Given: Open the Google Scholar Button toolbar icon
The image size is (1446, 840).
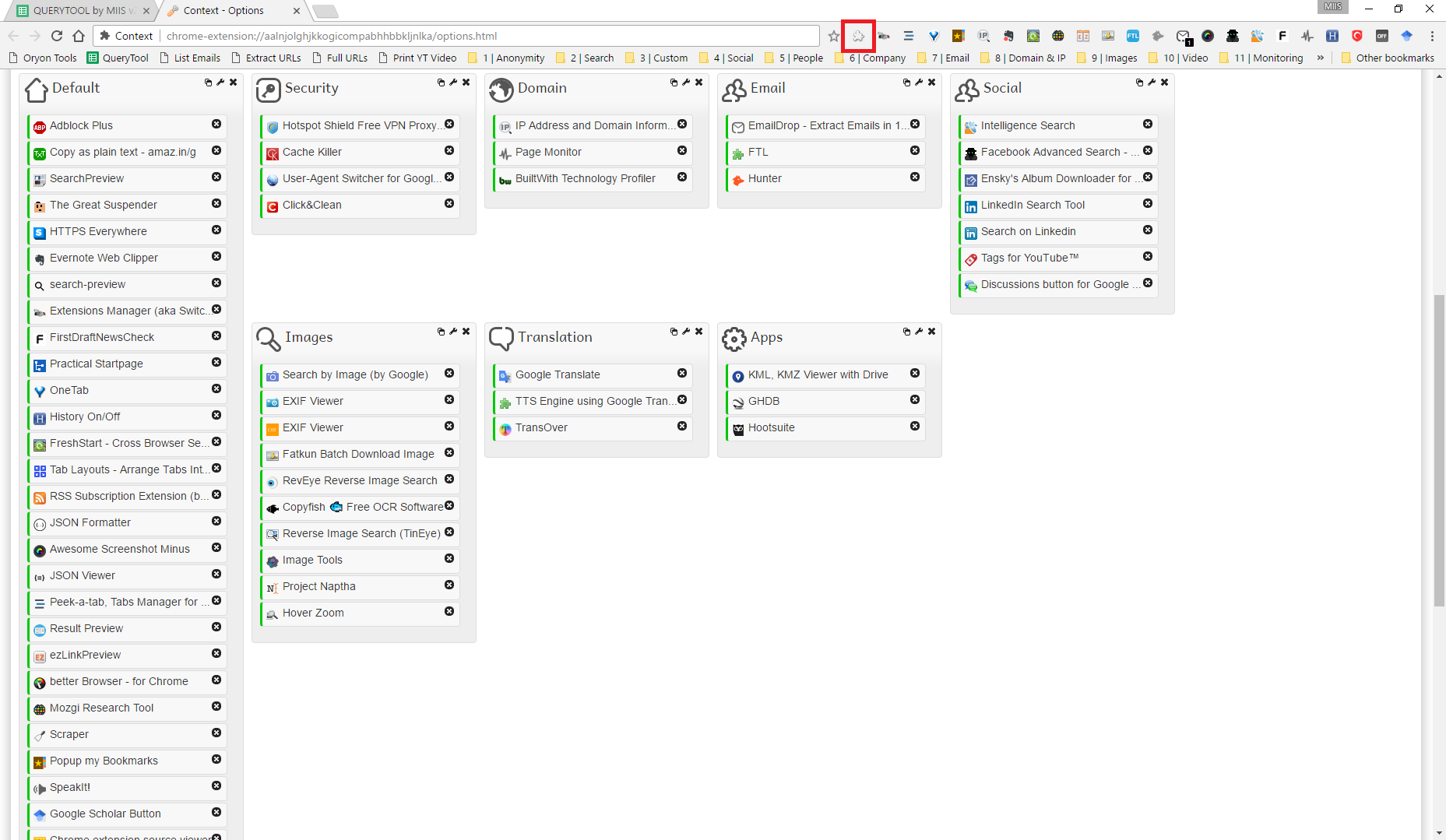Looking at the screenshot, I should (1407, 36).
